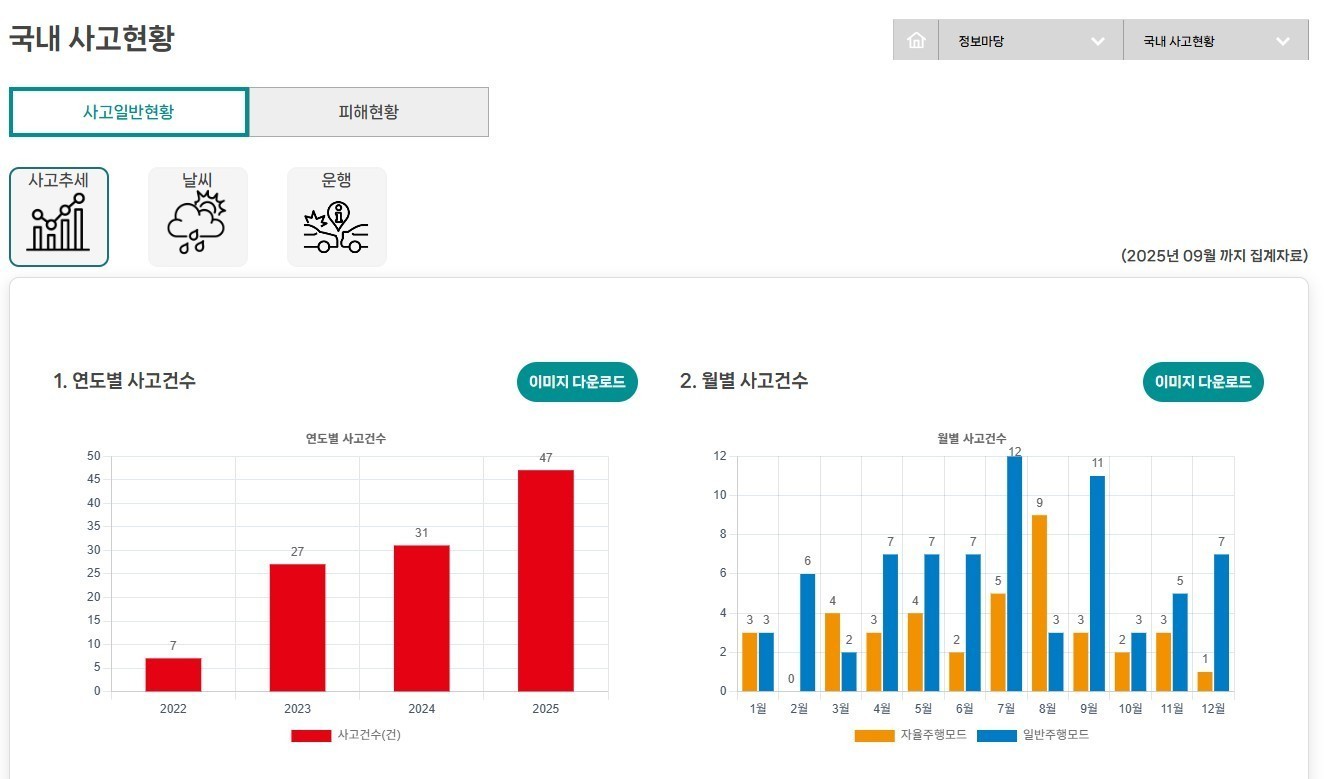Image resolution: width=1328 pixels, height=779 pixels.
Task: Select the 운행 car crash icon
Action: pyautogui.click(x=337, y=217)
